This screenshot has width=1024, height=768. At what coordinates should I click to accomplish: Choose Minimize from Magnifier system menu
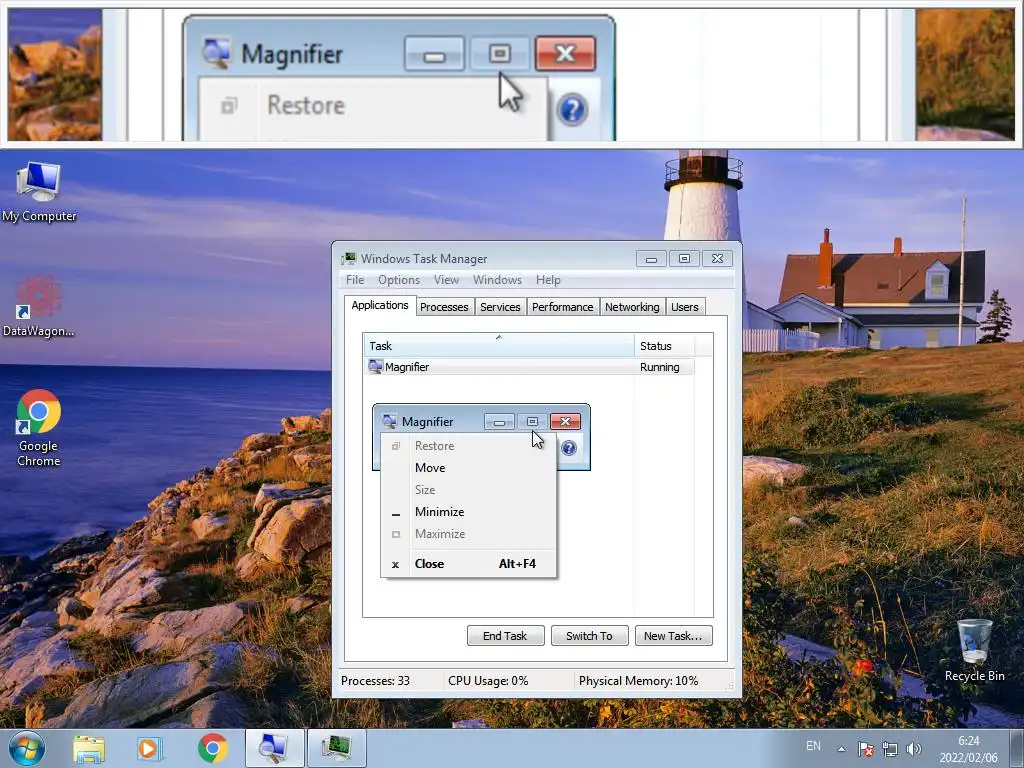(468, 512)
